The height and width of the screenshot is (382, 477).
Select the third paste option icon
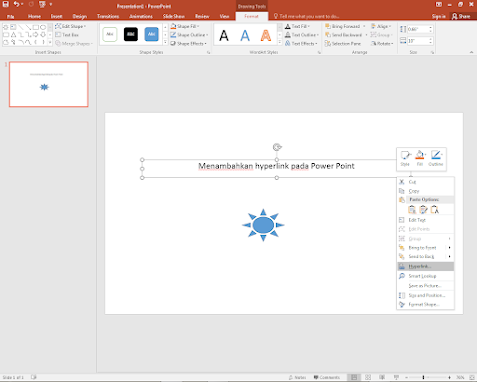[x=435, y=209]
